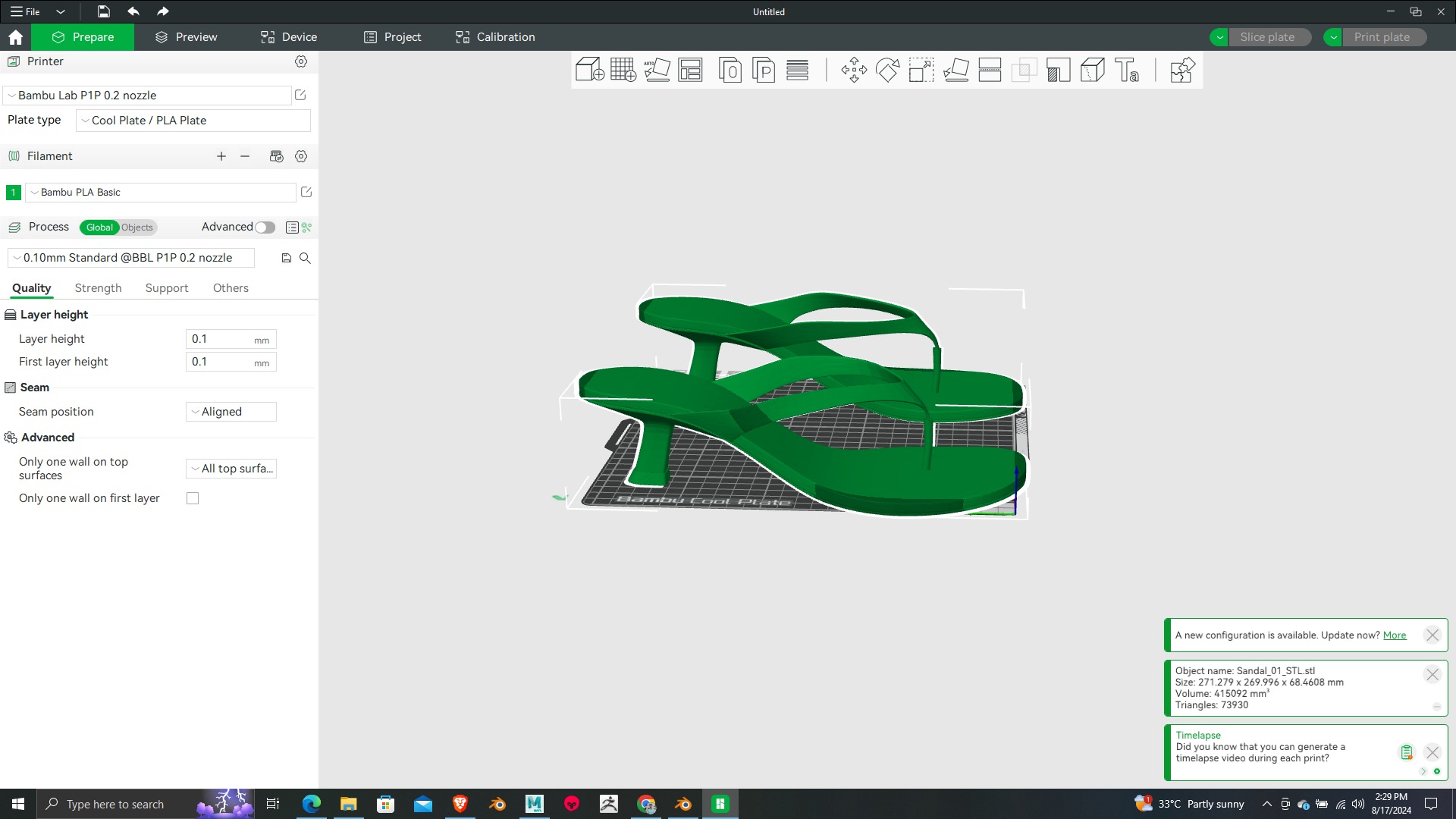
Task: Edit the Bambu Lab P1P printer preset
Action: tap(300, 95)
